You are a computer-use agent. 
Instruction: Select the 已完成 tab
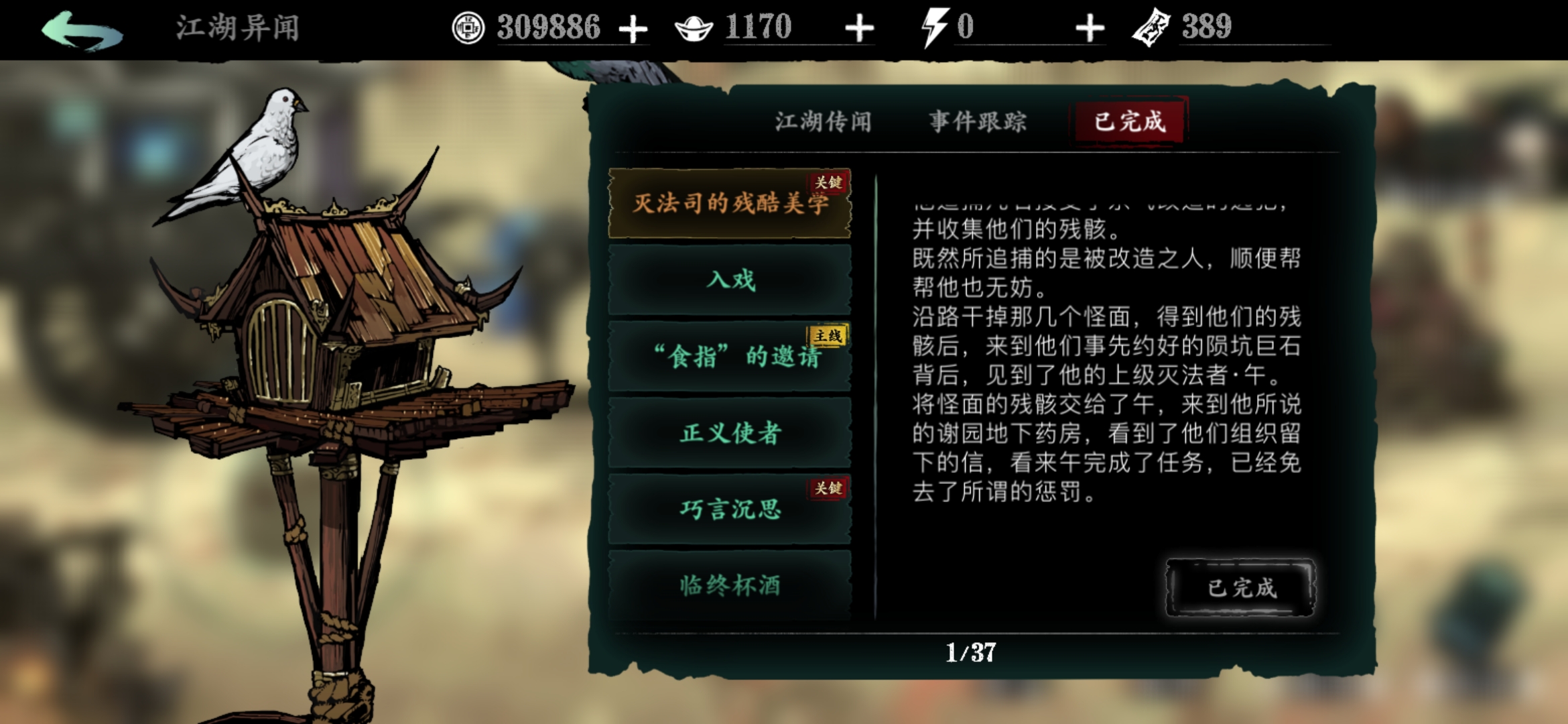1129,121
